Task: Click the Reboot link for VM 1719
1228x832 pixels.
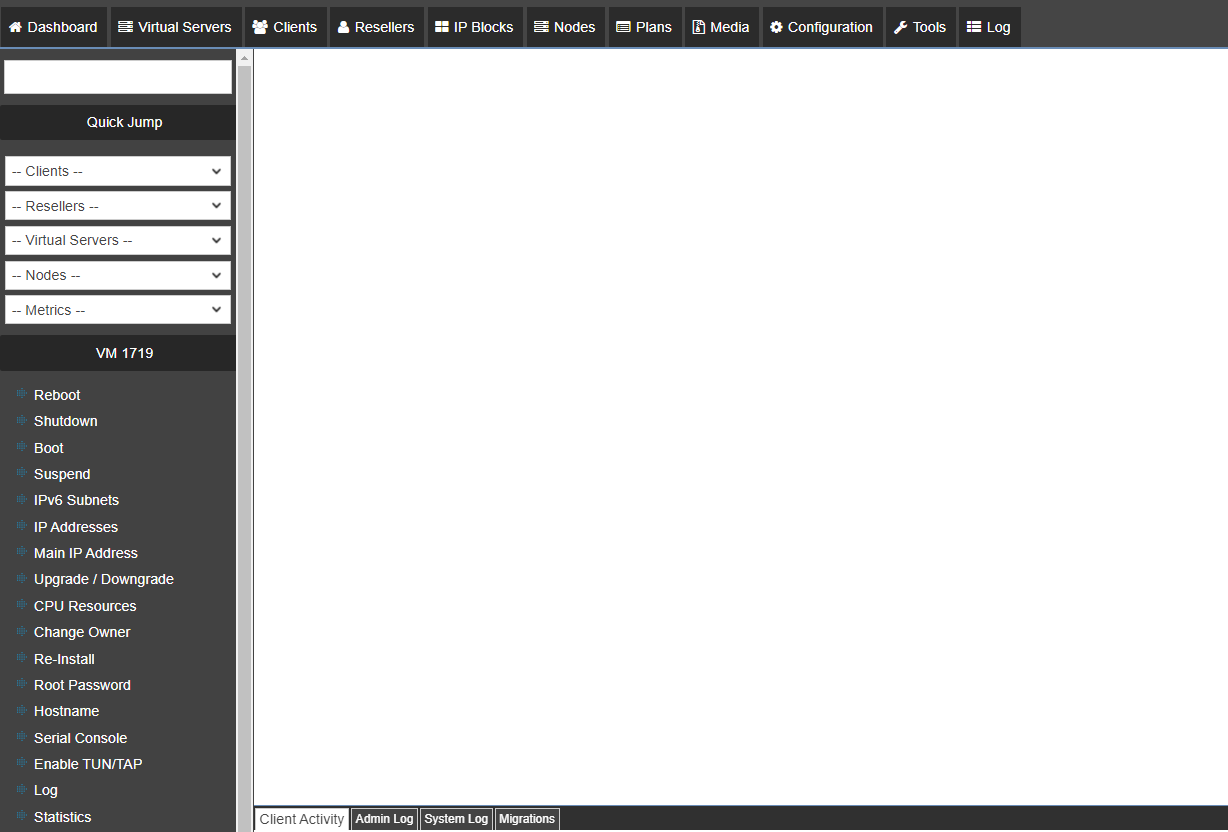Action: point(57,395)
